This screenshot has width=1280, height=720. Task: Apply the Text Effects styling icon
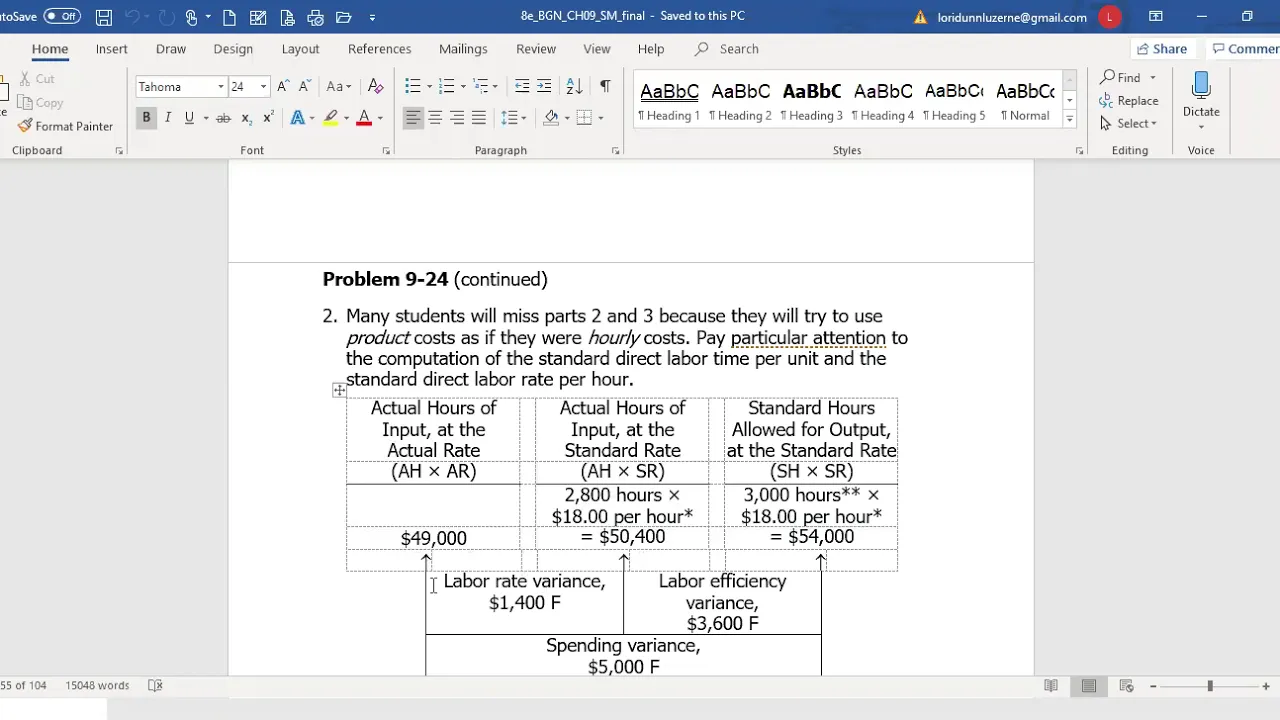(x=298, y=118)
